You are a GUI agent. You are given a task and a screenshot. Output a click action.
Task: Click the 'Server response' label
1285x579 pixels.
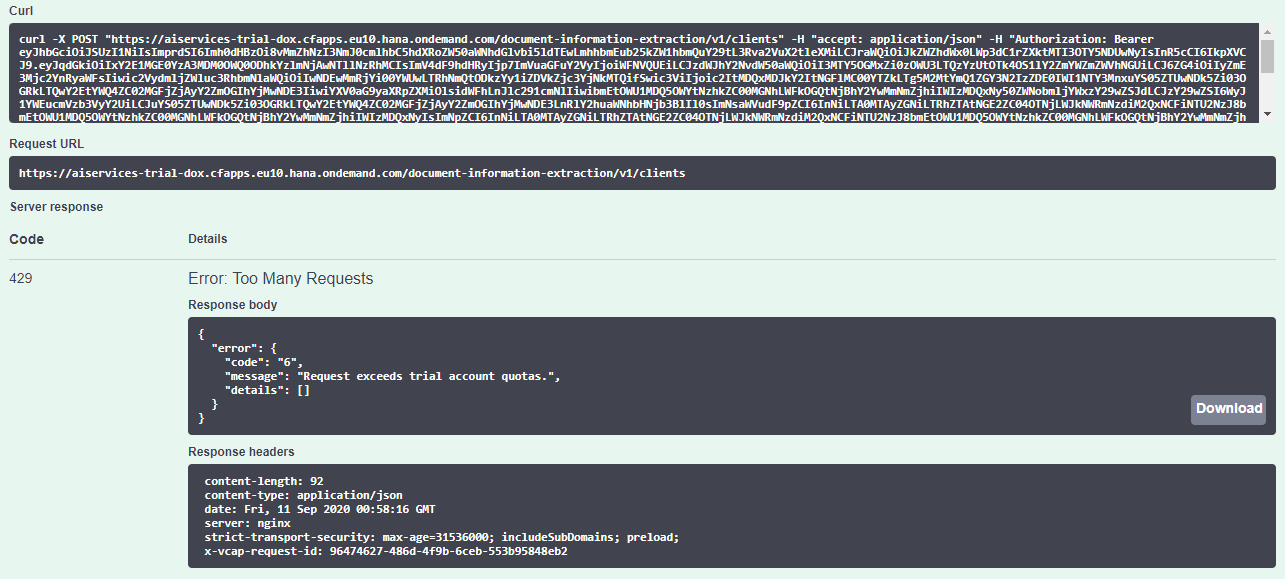56,207
